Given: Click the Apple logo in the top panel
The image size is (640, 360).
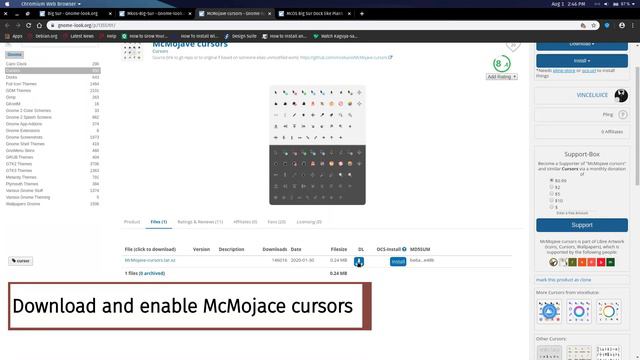Looking at the screenshot, I should pos(7,4).
